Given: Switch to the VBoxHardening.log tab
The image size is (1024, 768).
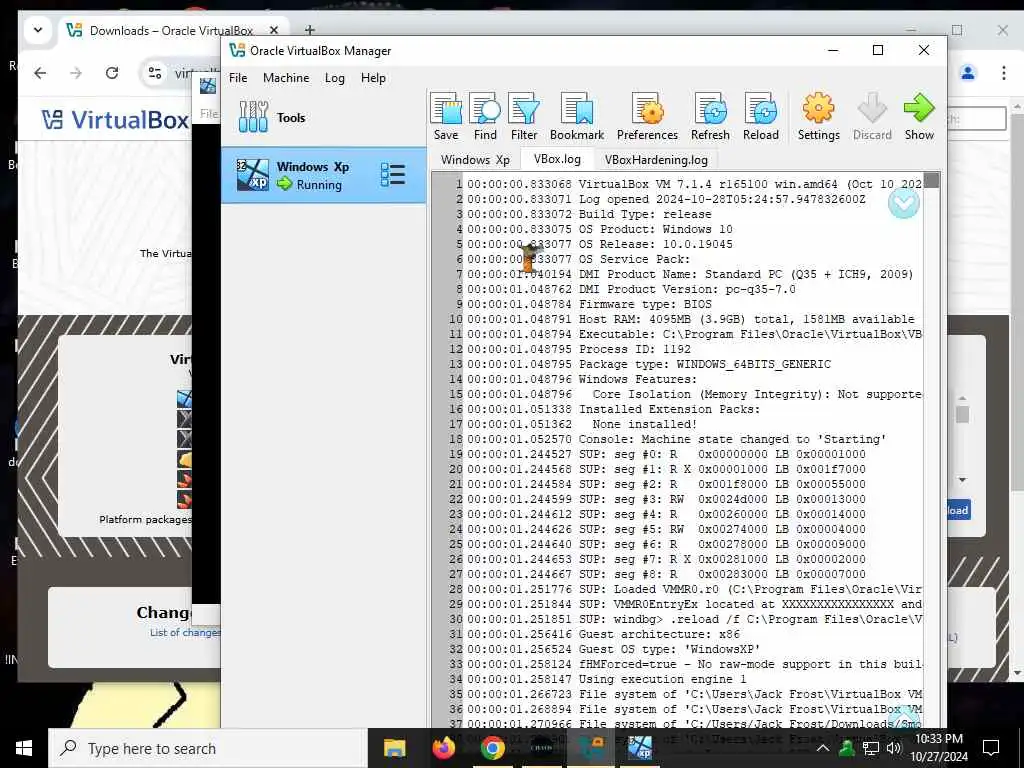Looking at the screenshot, I should point(656,159).
